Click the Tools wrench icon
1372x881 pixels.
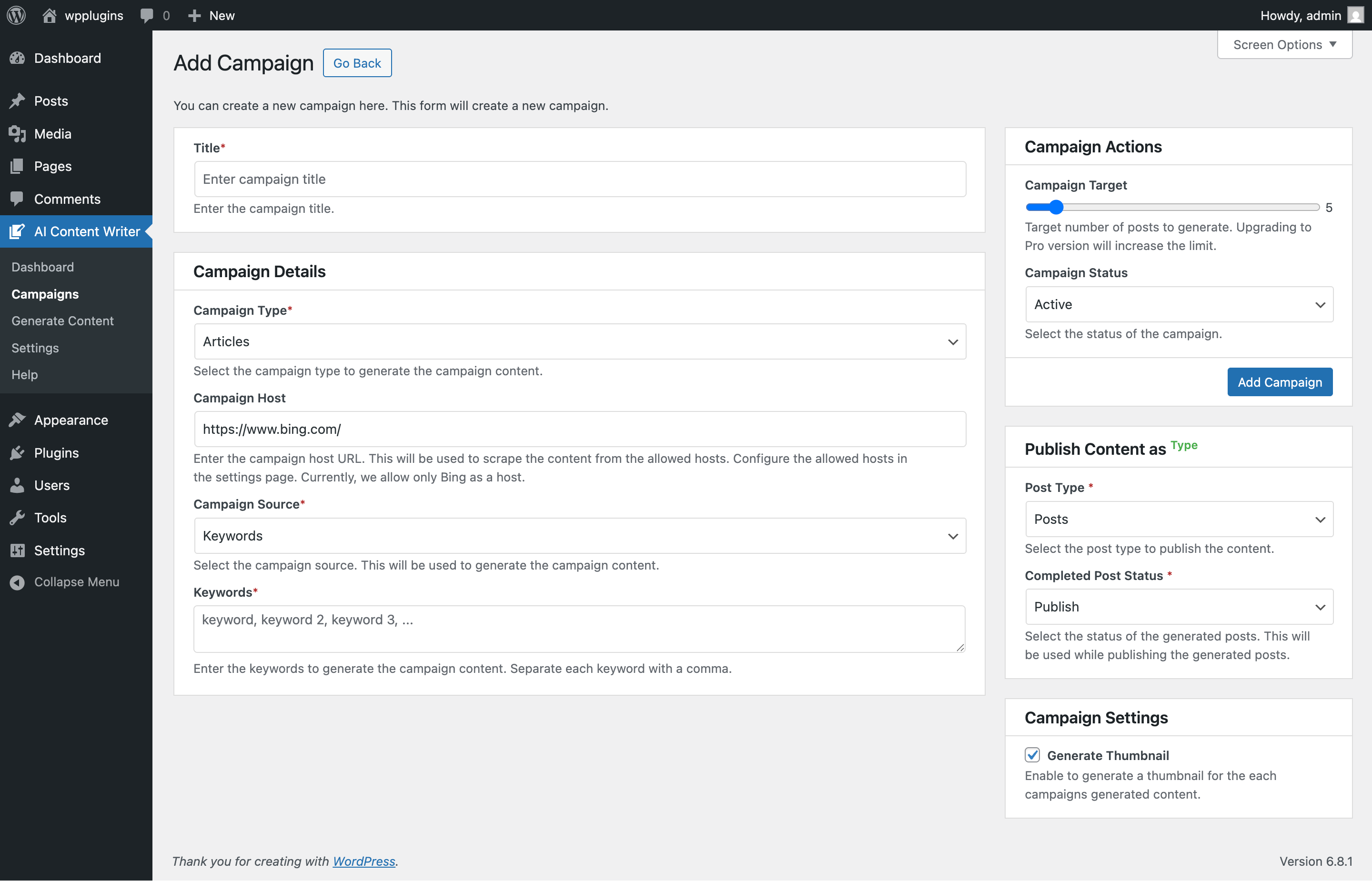click(x=17, y=518)
